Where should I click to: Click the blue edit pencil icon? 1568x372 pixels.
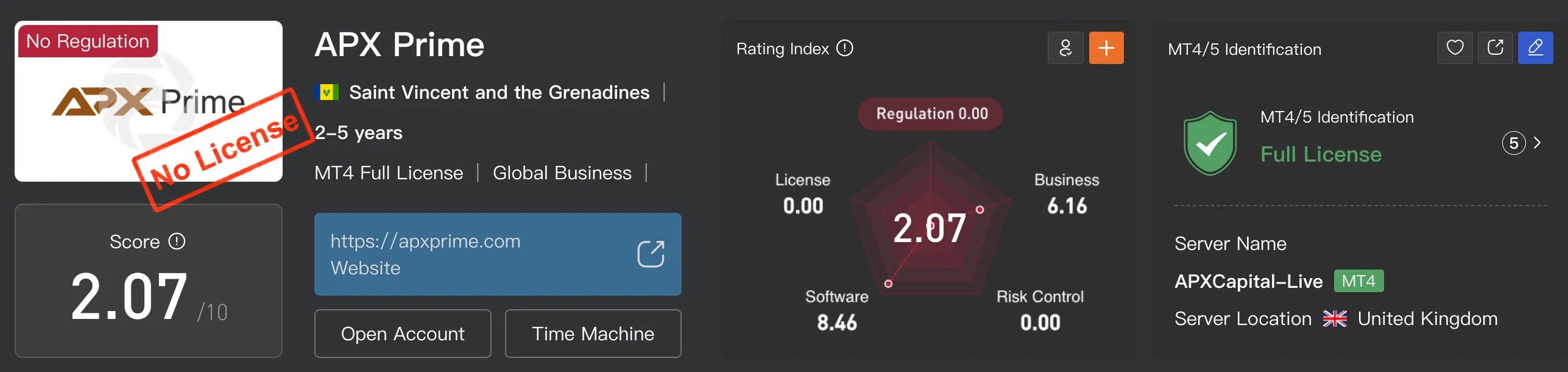click(1536, 48)
